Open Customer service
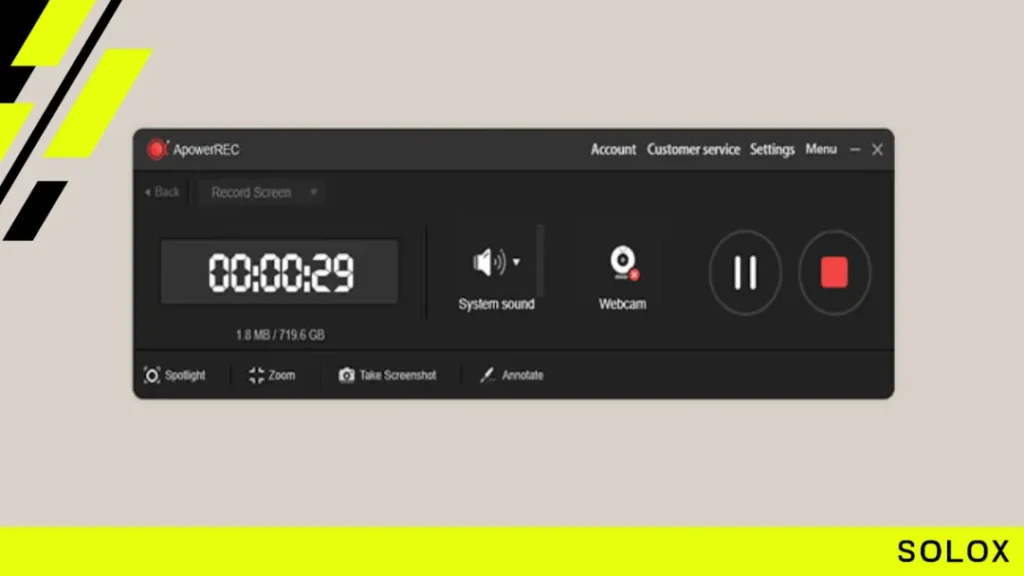The width and height of the screenshot is (1024, 576). (693, 150)
